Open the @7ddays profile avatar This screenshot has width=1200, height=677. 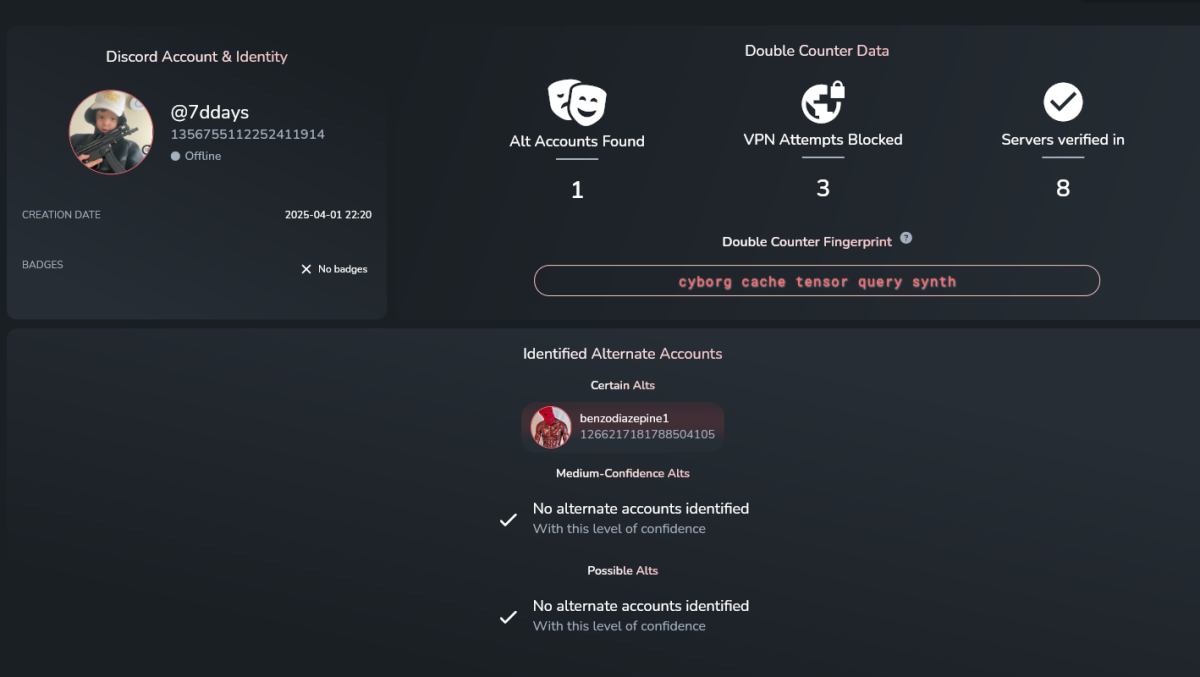tap(111, 132)
